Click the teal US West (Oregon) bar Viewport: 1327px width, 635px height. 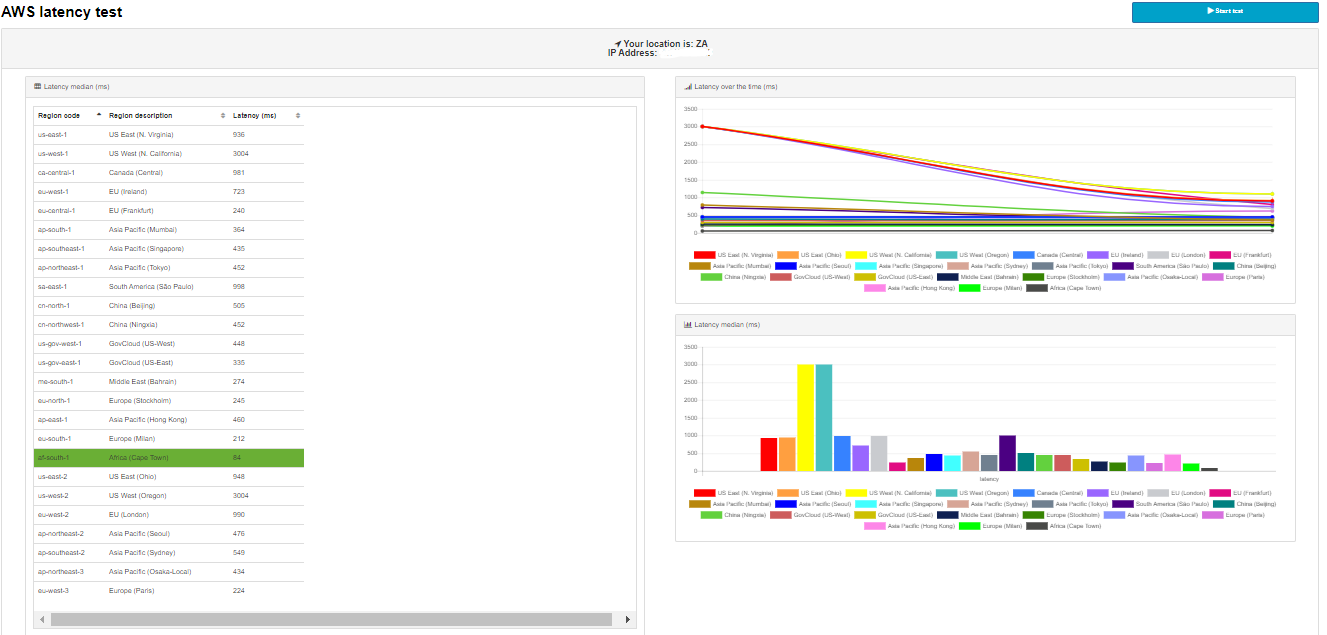pyautogui.click(x=824, y=418)
